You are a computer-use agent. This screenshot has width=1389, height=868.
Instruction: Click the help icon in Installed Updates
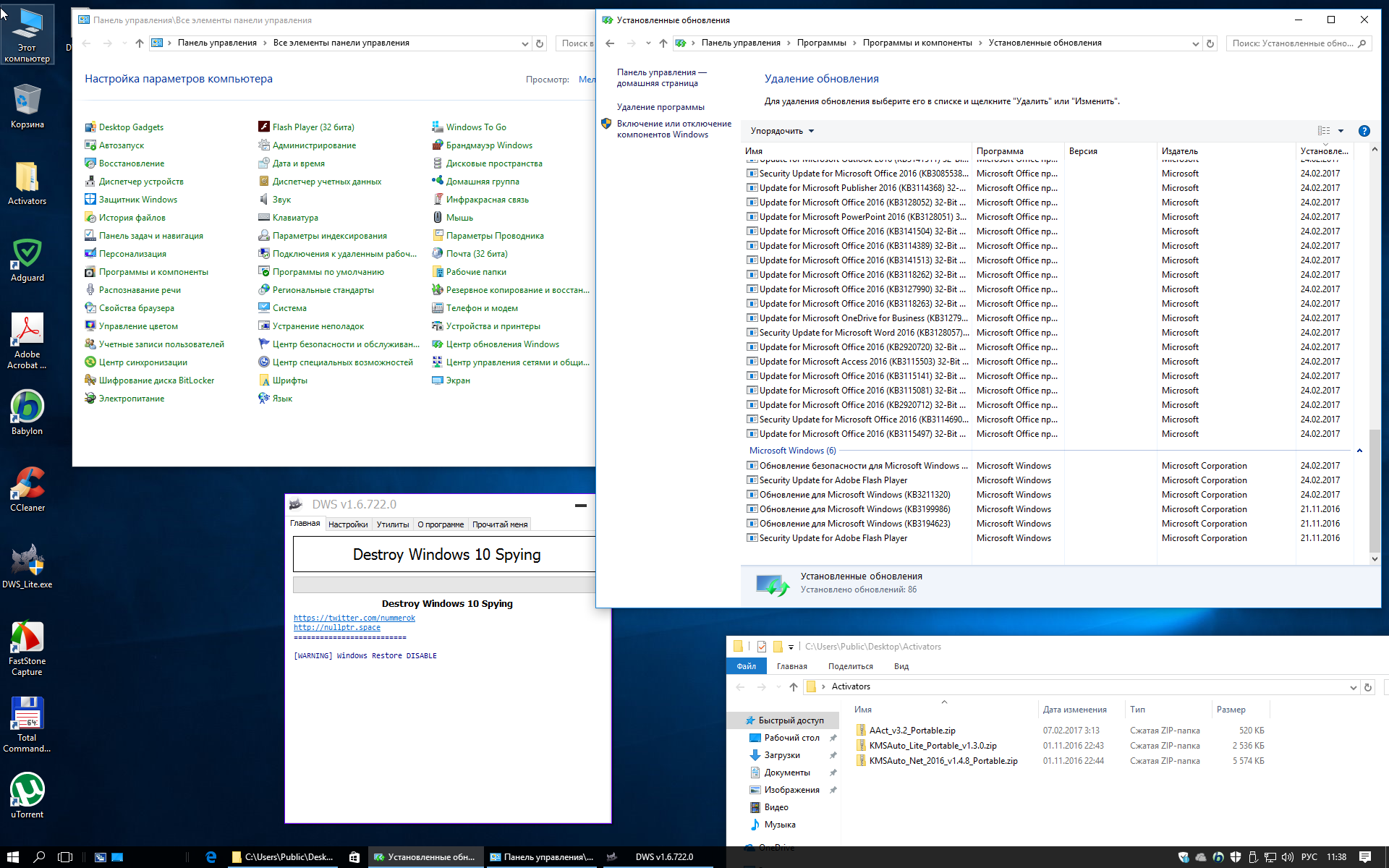pyautogui.click(x=1364, y=131)
